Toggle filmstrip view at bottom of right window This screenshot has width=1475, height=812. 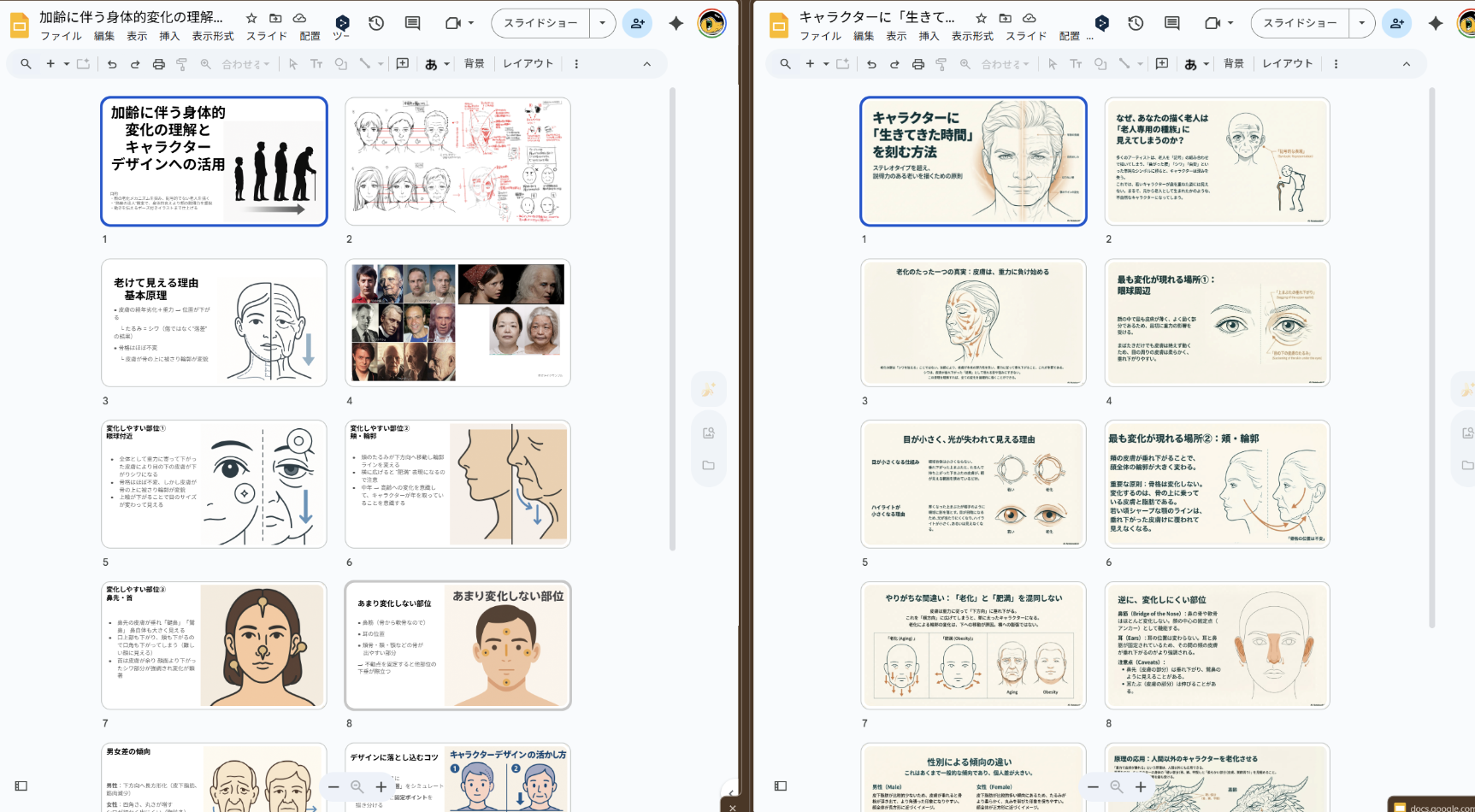coord(781,786)
